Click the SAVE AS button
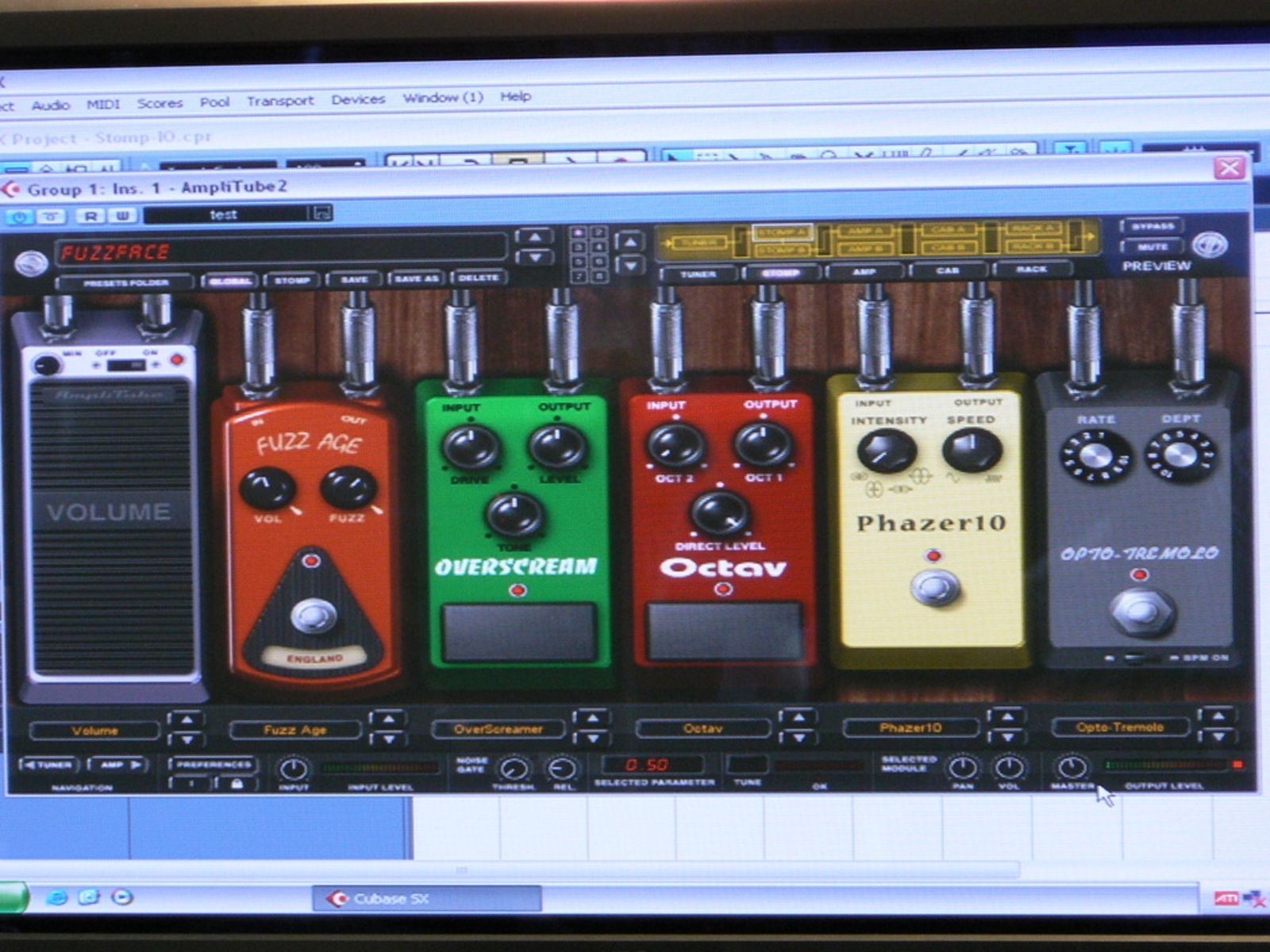The image size is (1270, 952). [417, 278]
